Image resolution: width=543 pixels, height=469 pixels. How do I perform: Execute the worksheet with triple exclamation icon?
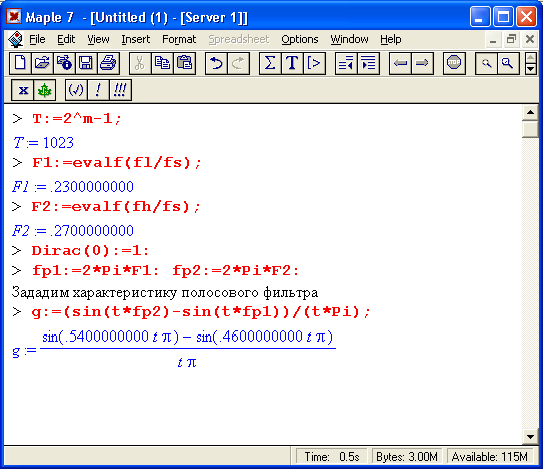(x=120, y=90)
